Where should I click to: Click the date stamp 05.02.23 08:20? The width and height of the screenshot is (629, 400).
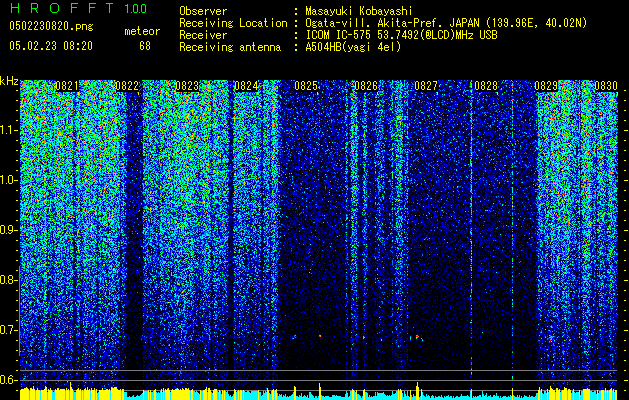click(51, 46)
